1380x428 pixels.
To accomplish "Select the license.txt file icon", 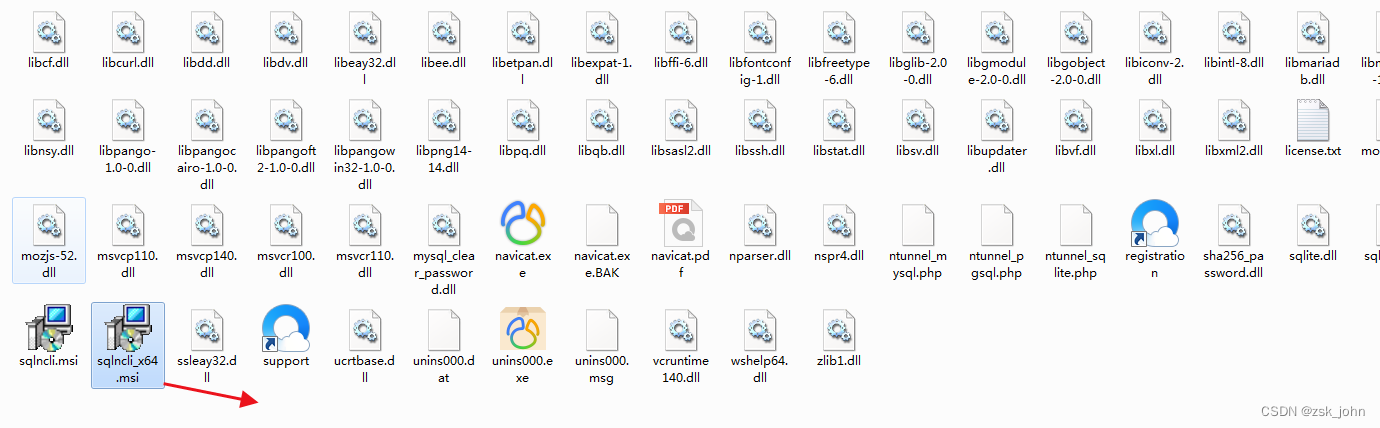I will point(1312,120).
